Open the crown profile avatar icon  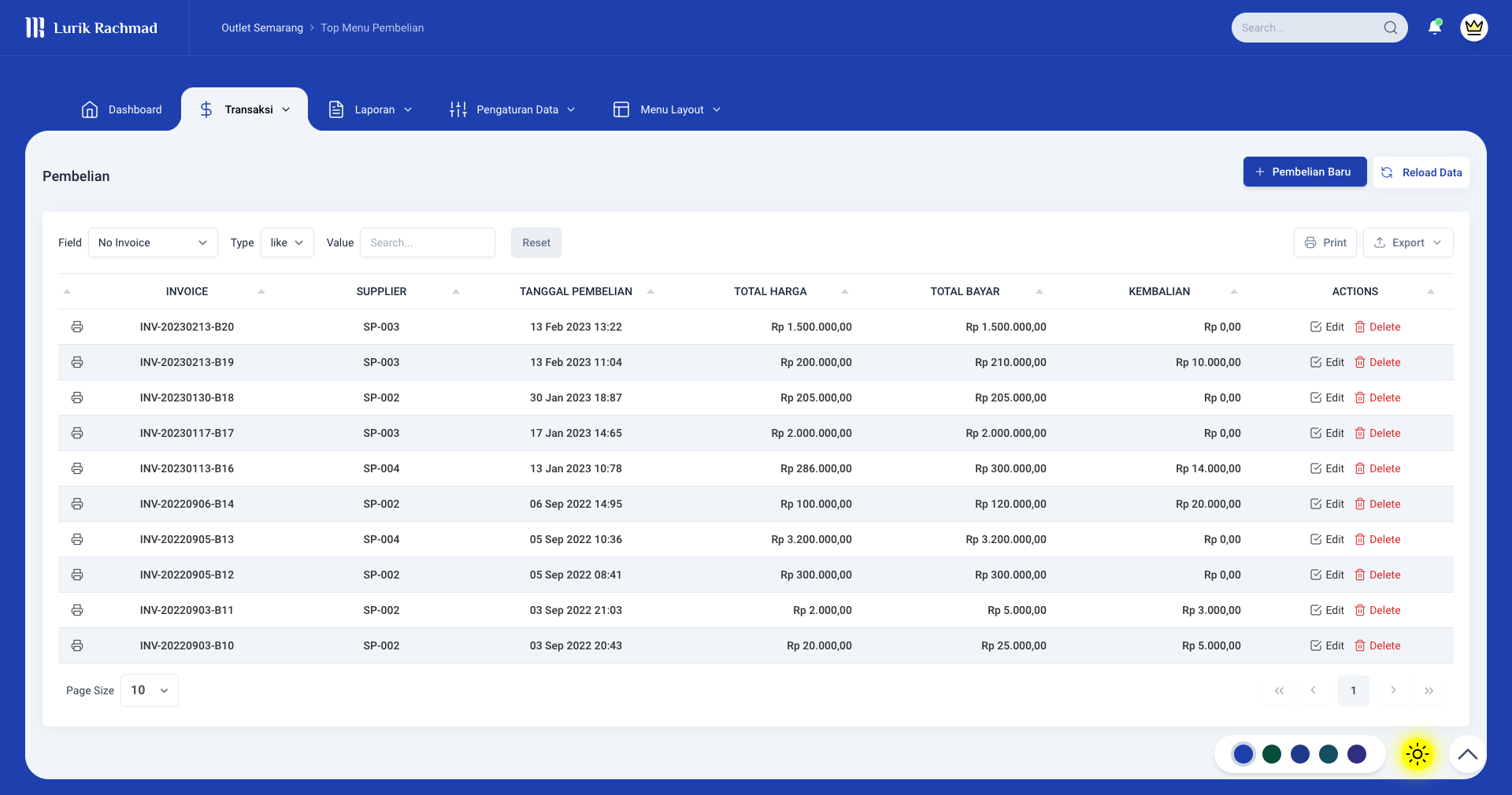pos(1473,28)
